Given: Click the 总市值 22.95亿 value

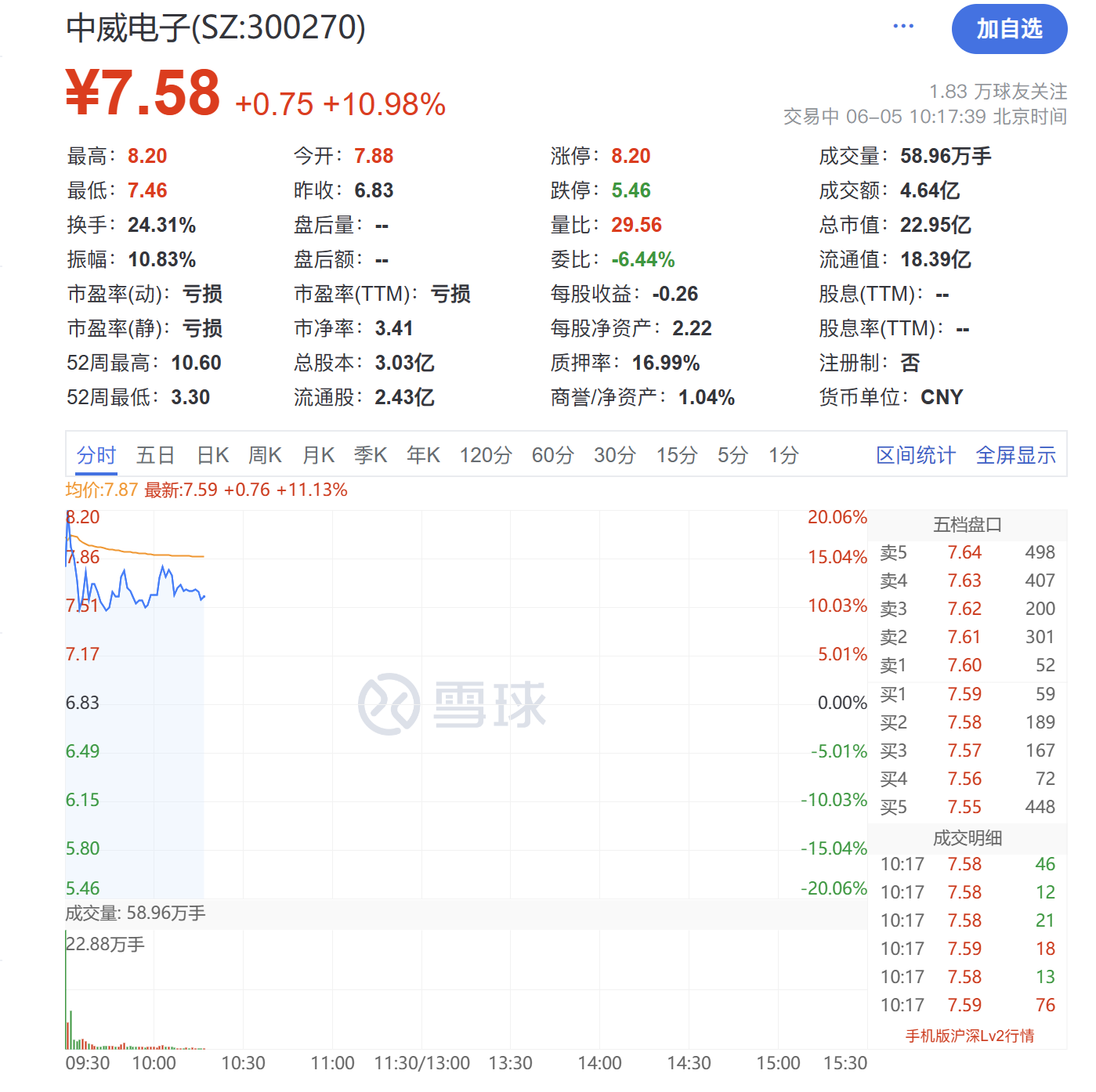Looking at the screenshot, I should pos(935,225).
